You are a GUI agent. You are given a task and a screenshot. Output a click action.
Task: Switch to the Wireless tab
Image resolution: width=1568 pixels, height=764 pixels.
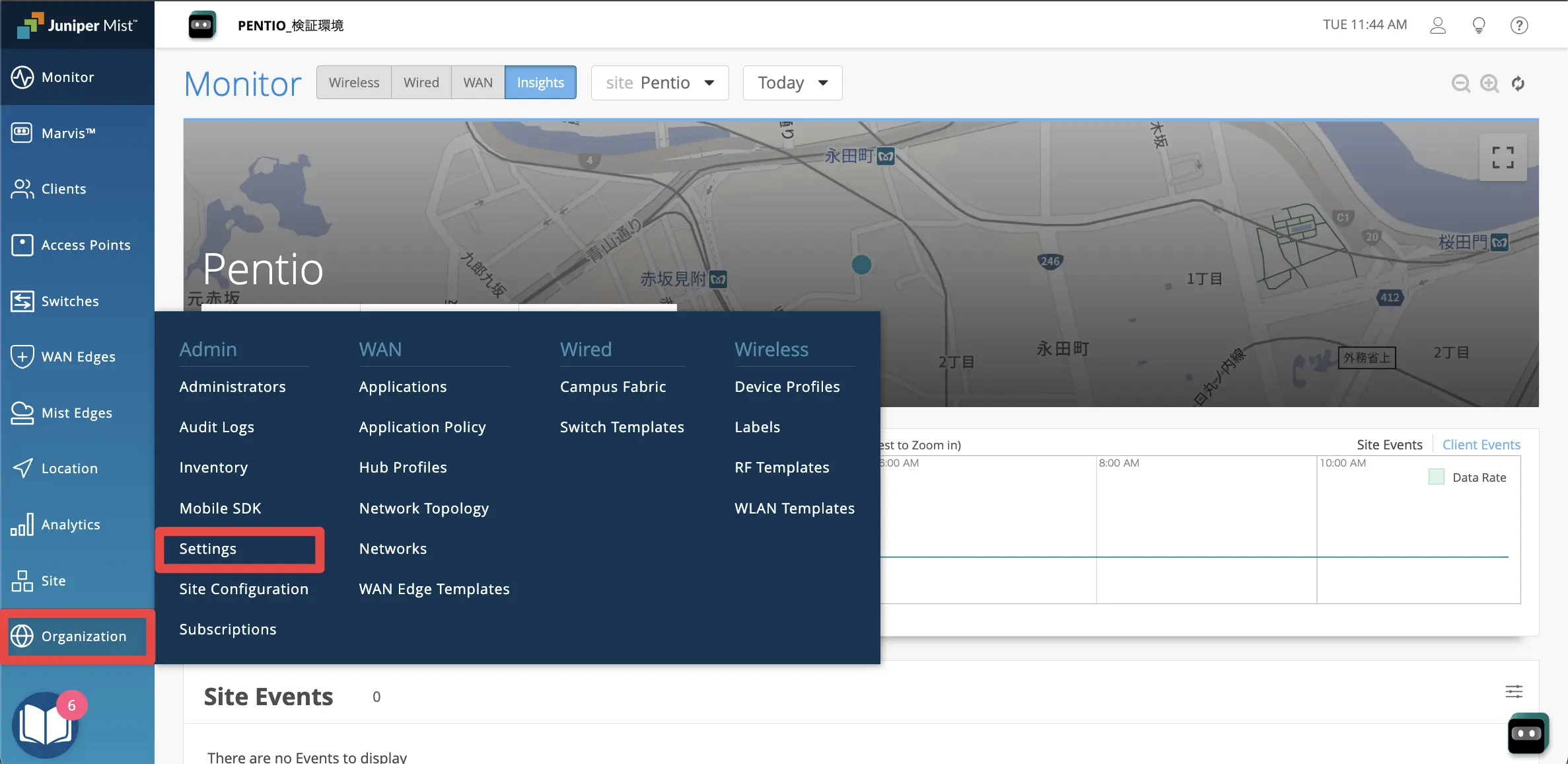pos(354,83)
